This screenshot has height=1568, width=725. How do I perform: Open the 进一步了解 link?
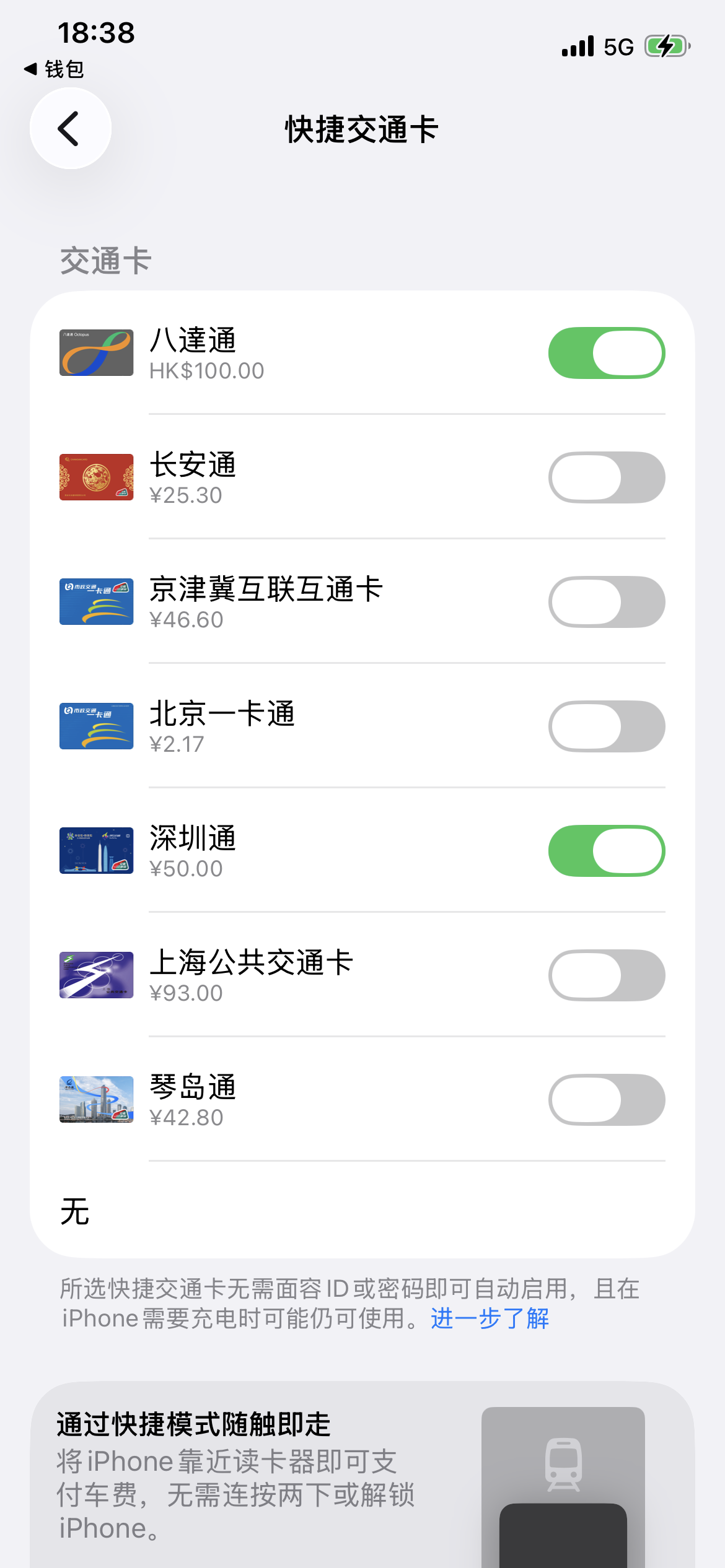pos(490,1319)
